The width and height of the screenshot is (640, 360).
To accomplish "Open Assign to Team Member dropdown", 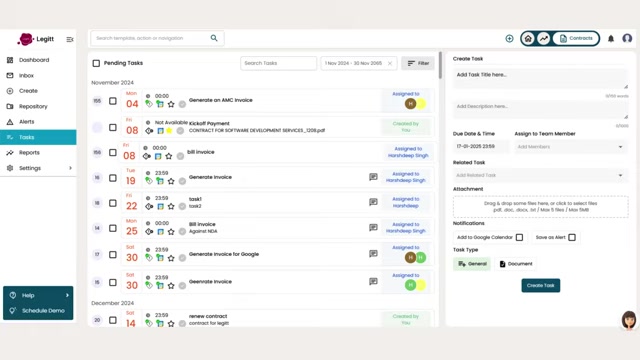I will pyautogui.click(x=570, y=147).
